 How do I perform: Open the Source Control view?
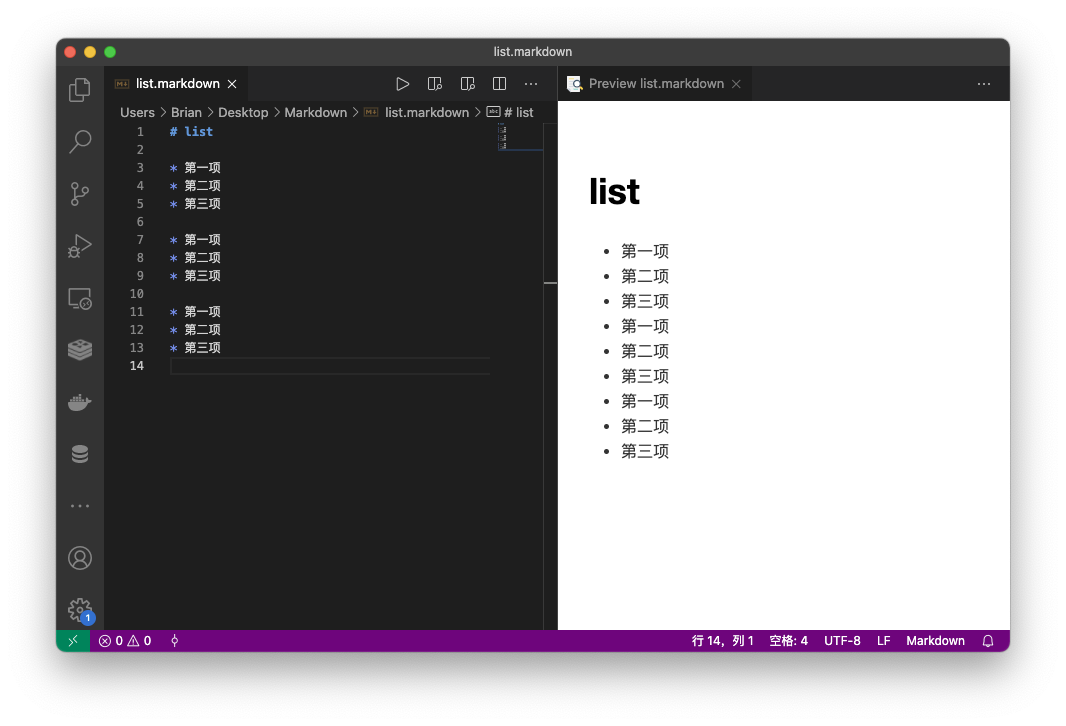coord(80,194)
